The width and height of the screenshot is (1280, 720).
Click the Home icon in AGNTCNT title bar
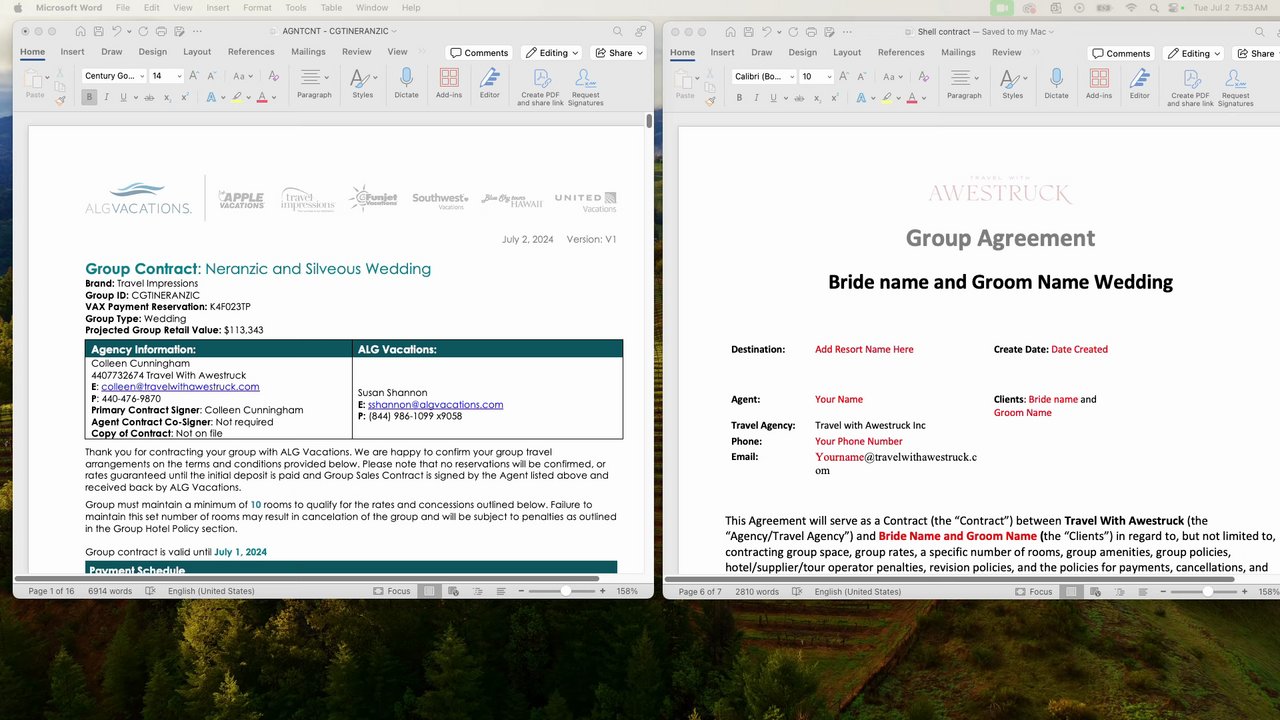80,32
